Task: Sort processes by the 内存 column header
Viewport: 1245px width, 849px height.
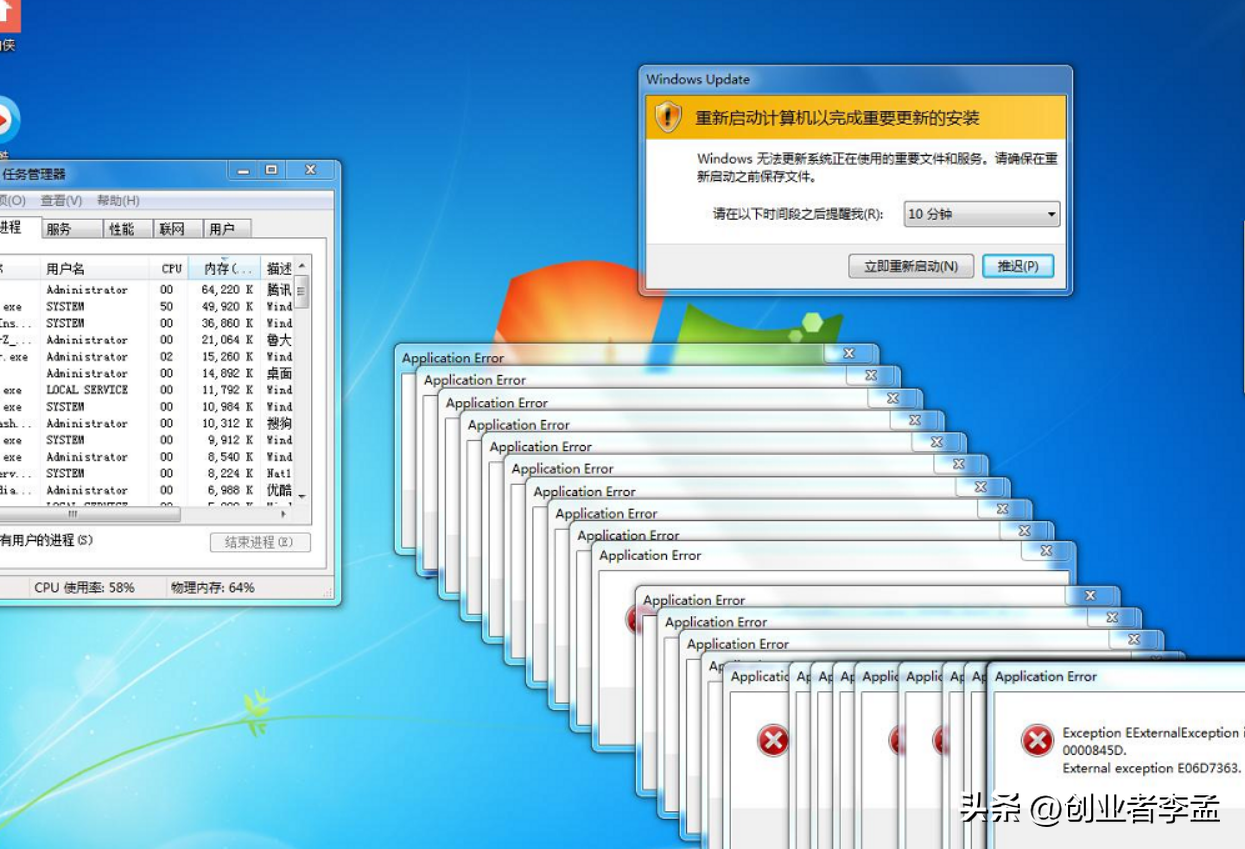Action: point(225,268)
